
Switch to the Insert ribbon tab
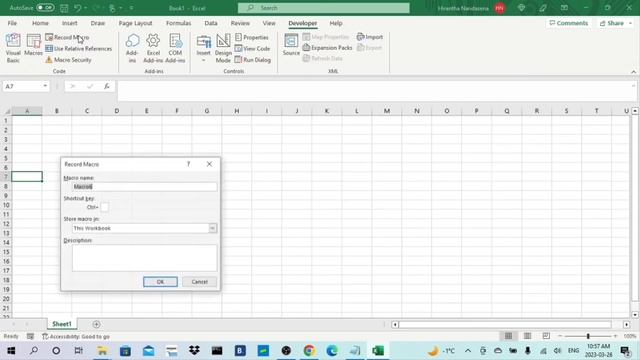69,23
